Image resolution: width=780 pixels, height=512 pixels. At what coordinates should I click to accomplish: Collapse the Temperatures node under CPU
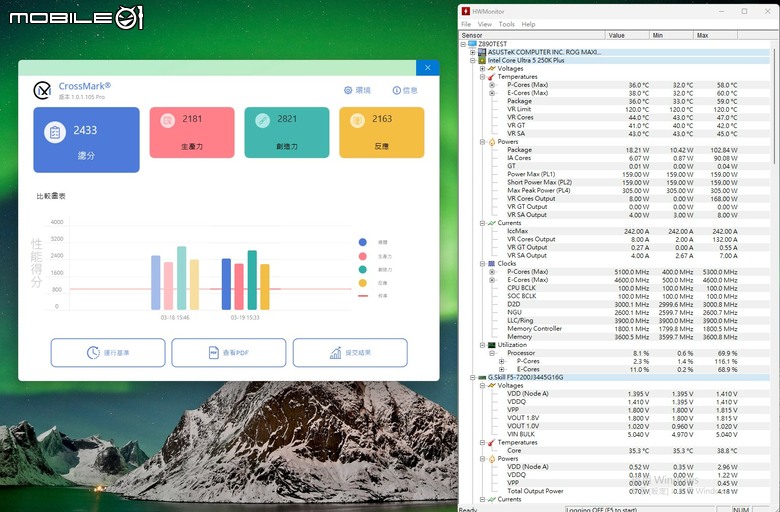(x=483, y=77)
